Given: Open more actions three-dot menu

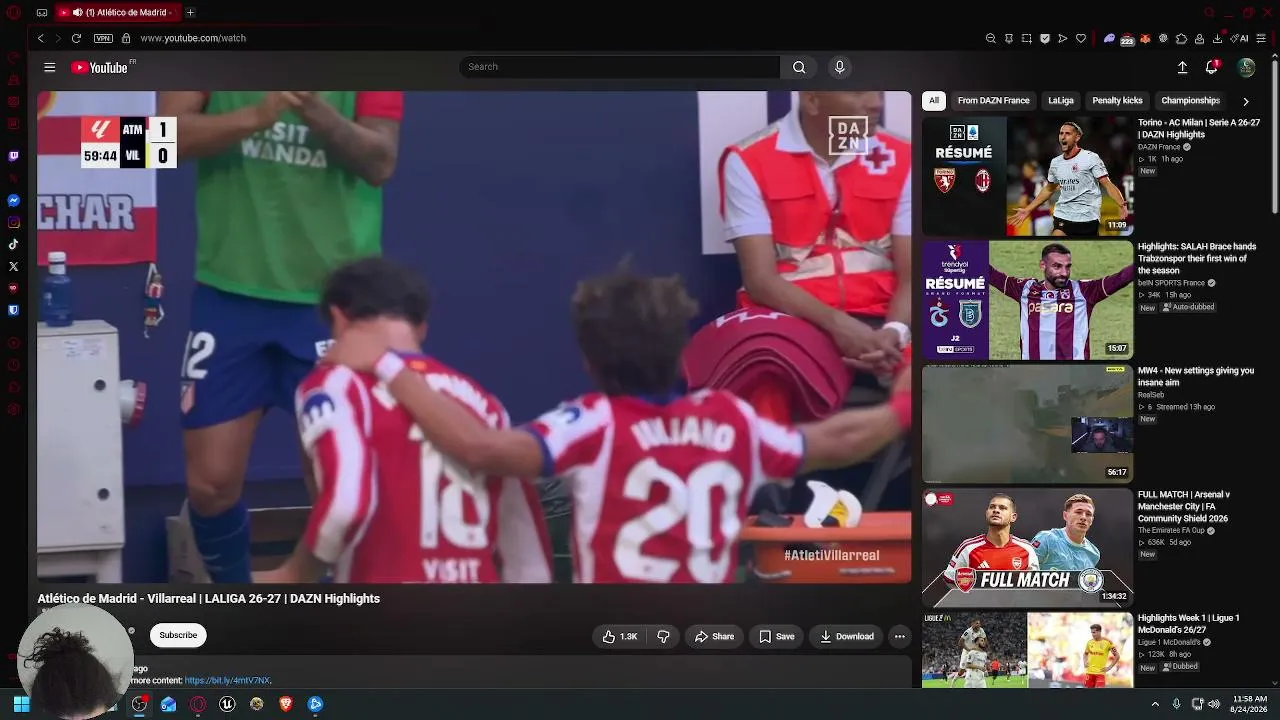Looking at the screenshot, I should point(900,636).
